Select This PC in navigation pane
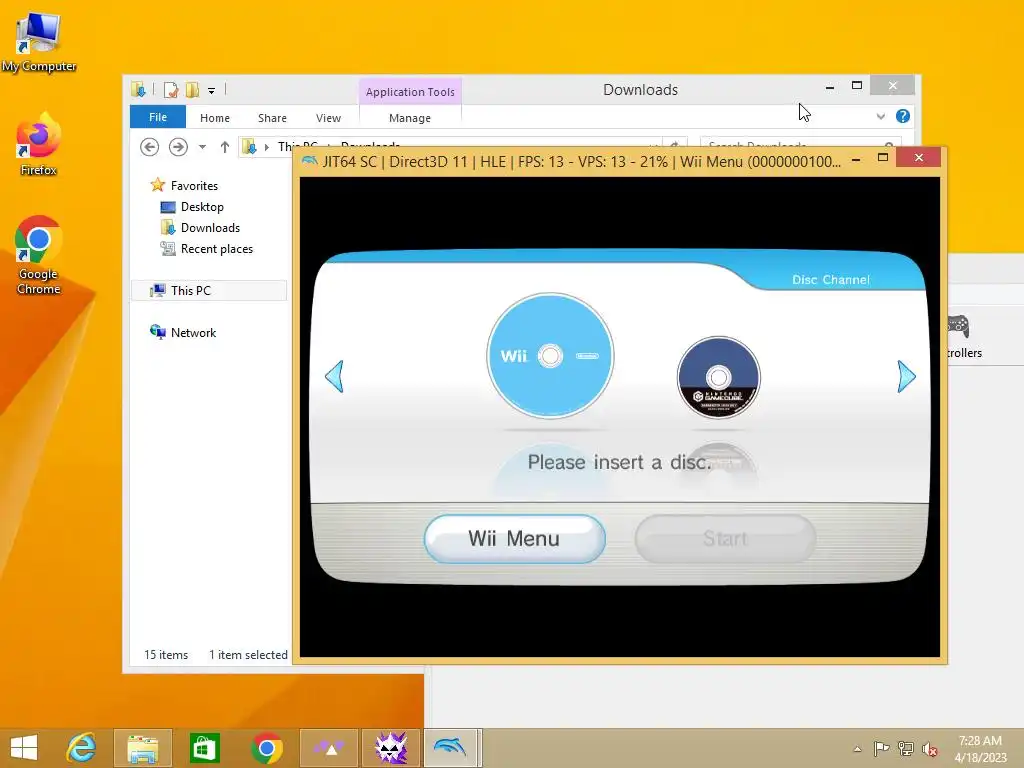 (191, 291)
